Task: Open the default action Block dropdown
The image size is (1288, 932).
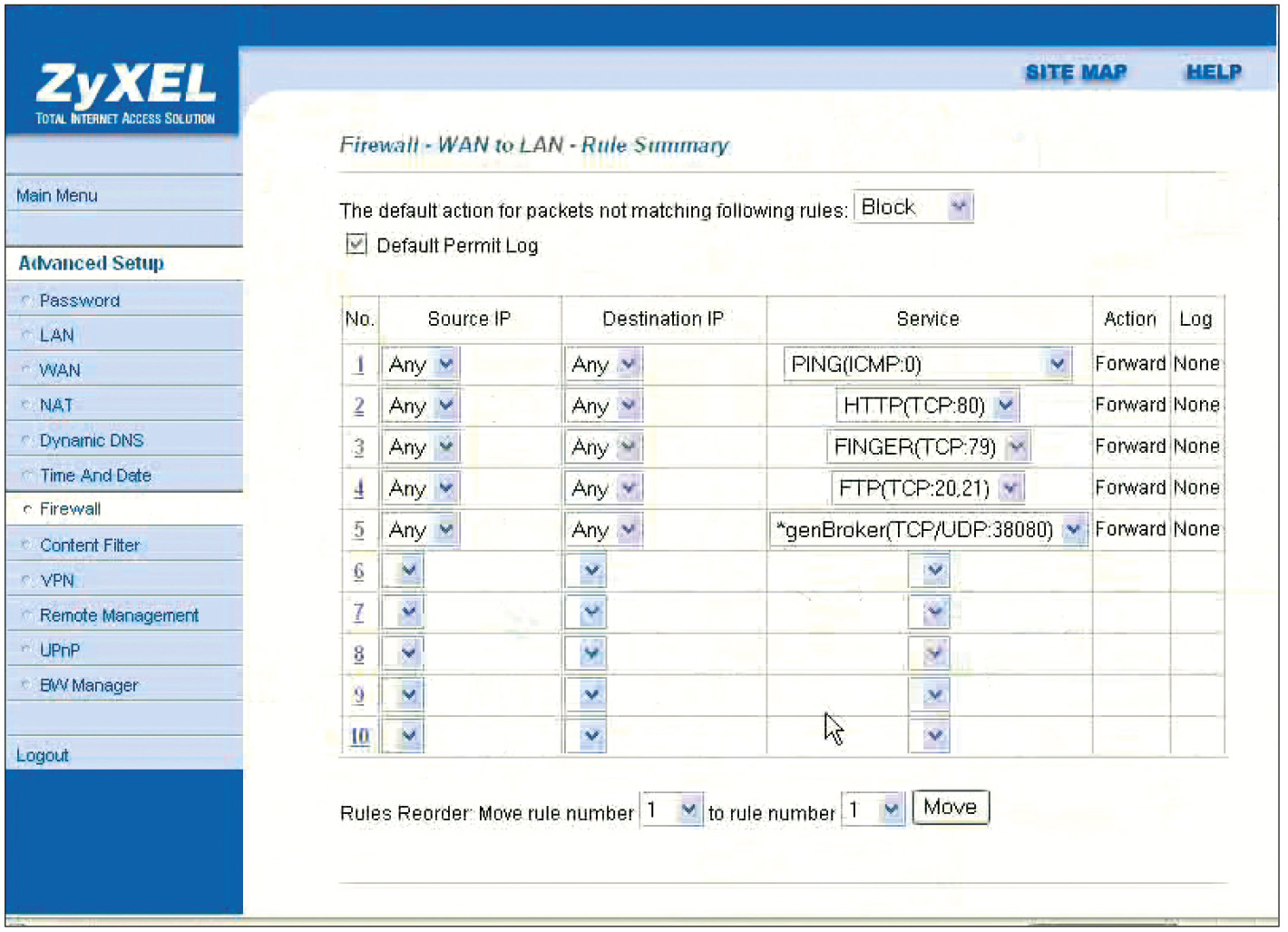Action: (913, 207)
